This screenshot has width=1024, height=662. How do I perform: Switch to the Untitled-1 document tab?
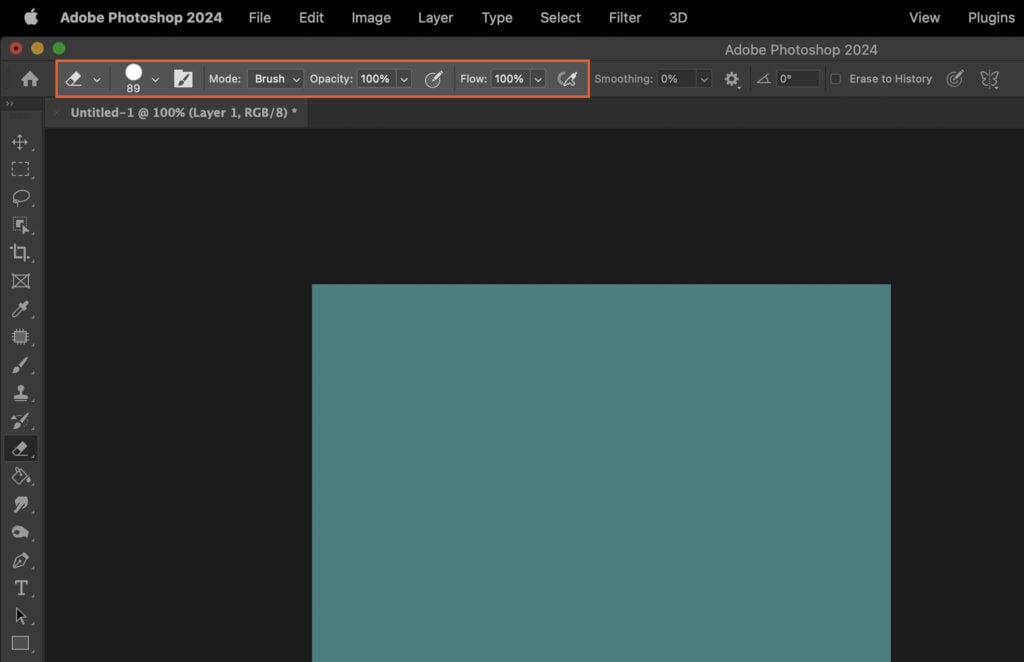coord(180,113)
